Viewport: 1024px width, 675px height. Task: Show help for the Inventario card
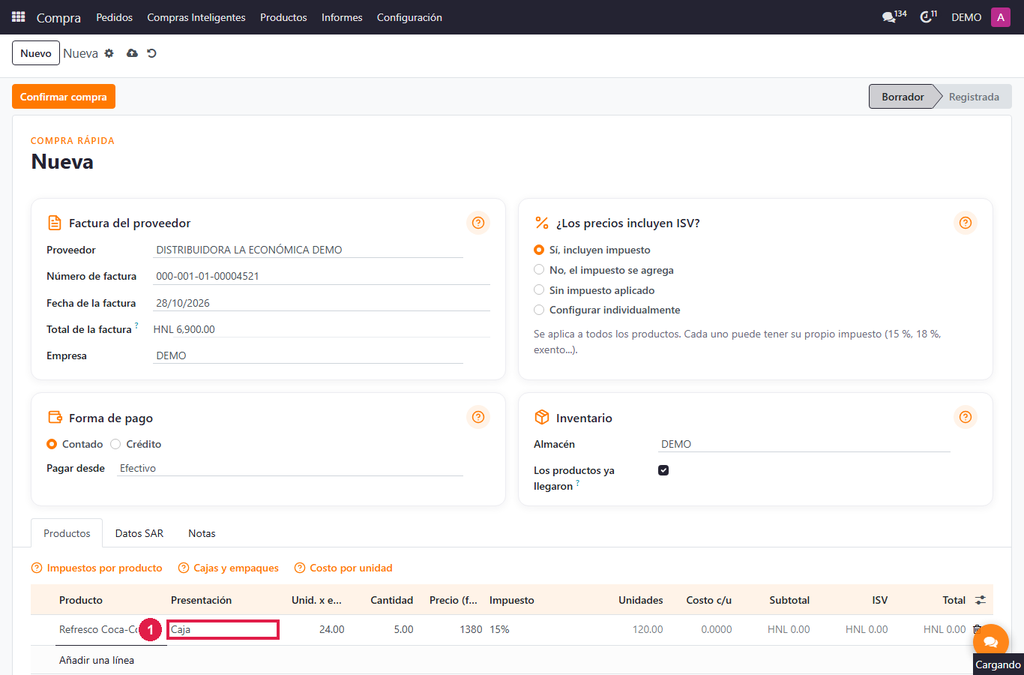tap(965, 417)
